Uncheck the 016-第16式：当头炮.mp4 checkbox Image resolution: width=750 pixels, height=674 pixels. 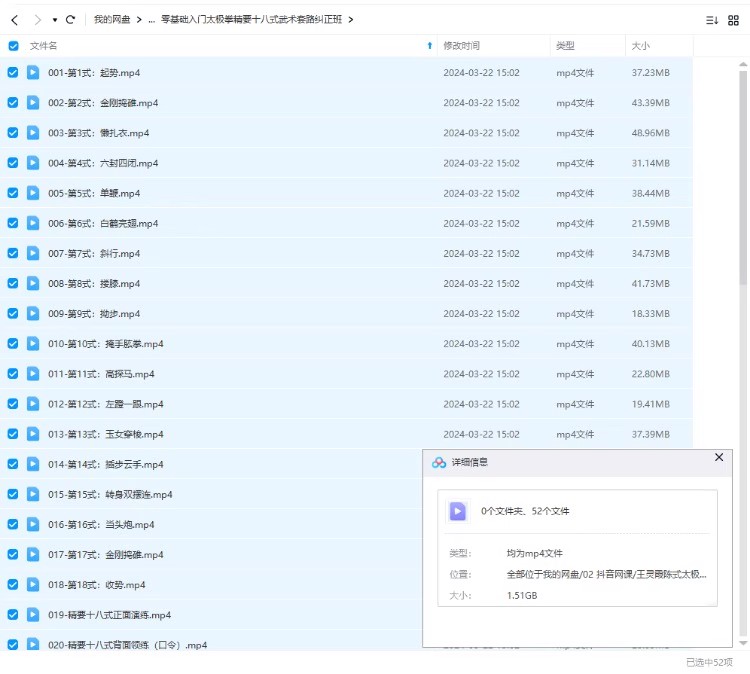point(13,524)
